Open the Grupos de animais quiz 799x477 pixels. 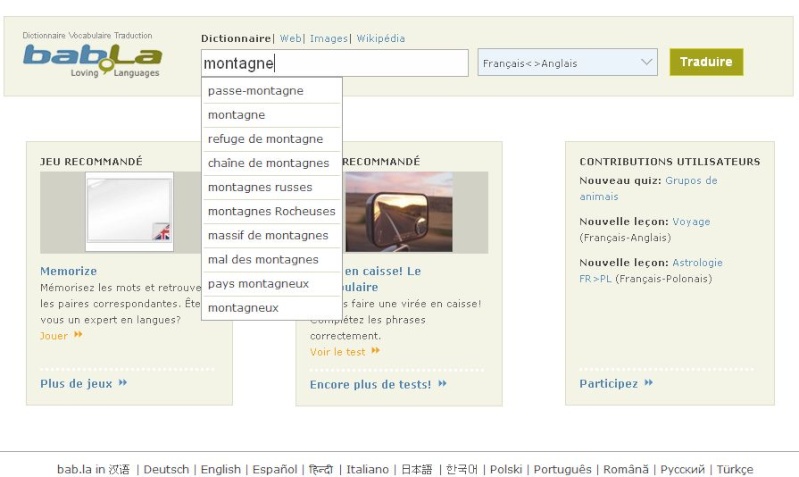click(x=648, y=188)
